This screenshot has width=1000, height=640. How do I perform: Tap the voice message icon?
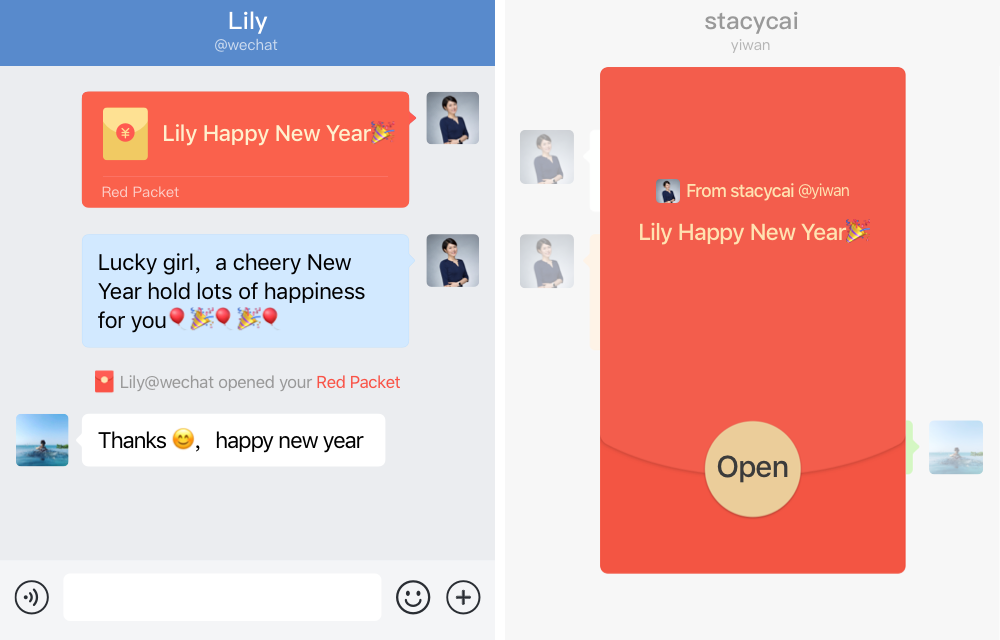coord(31,597)
